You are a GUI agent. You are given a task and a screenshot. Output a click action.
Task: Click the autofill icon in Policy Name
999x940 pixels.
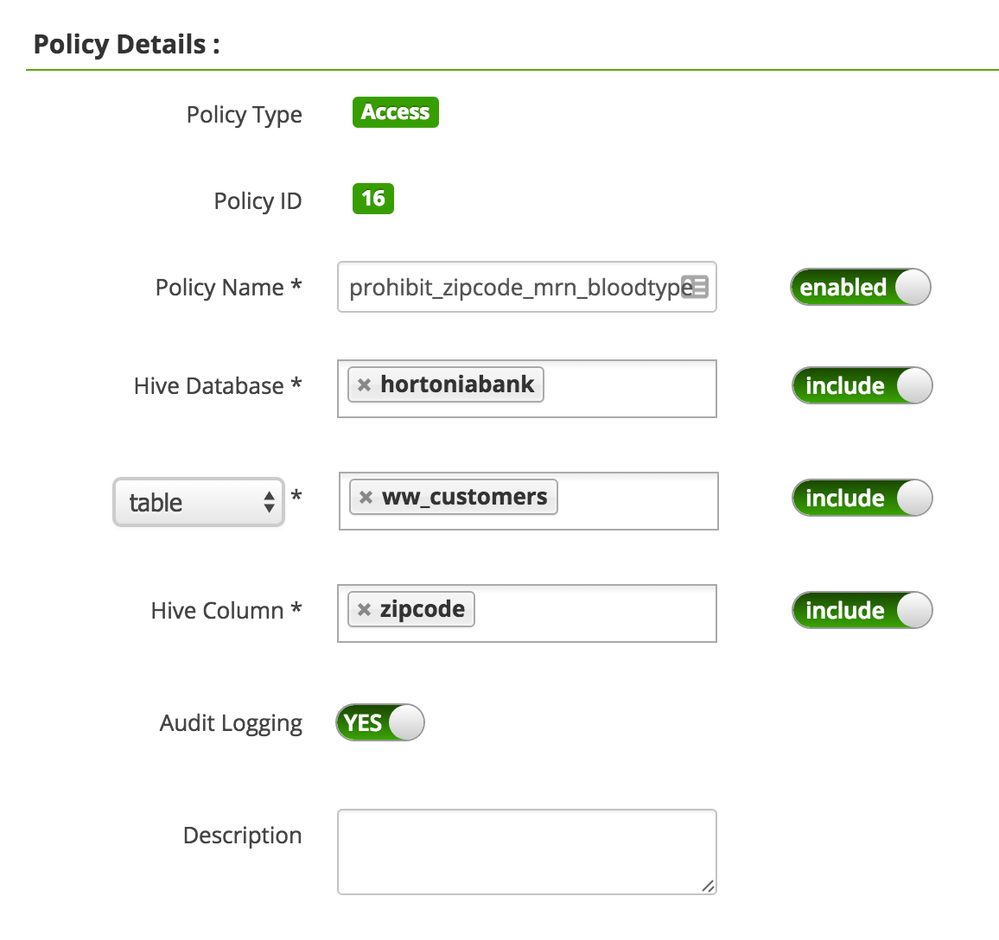[696, 287]
